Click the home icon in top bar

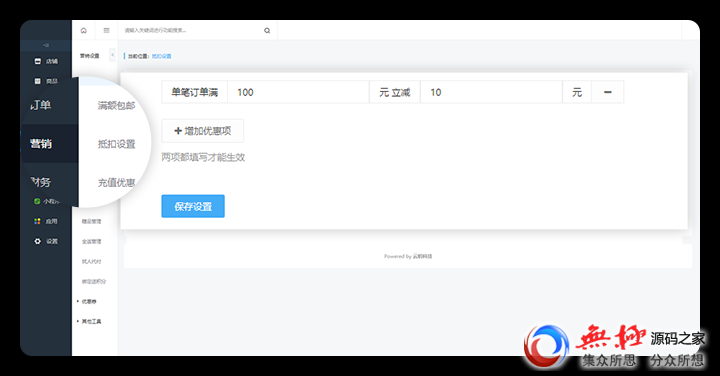tap(84, 31)
